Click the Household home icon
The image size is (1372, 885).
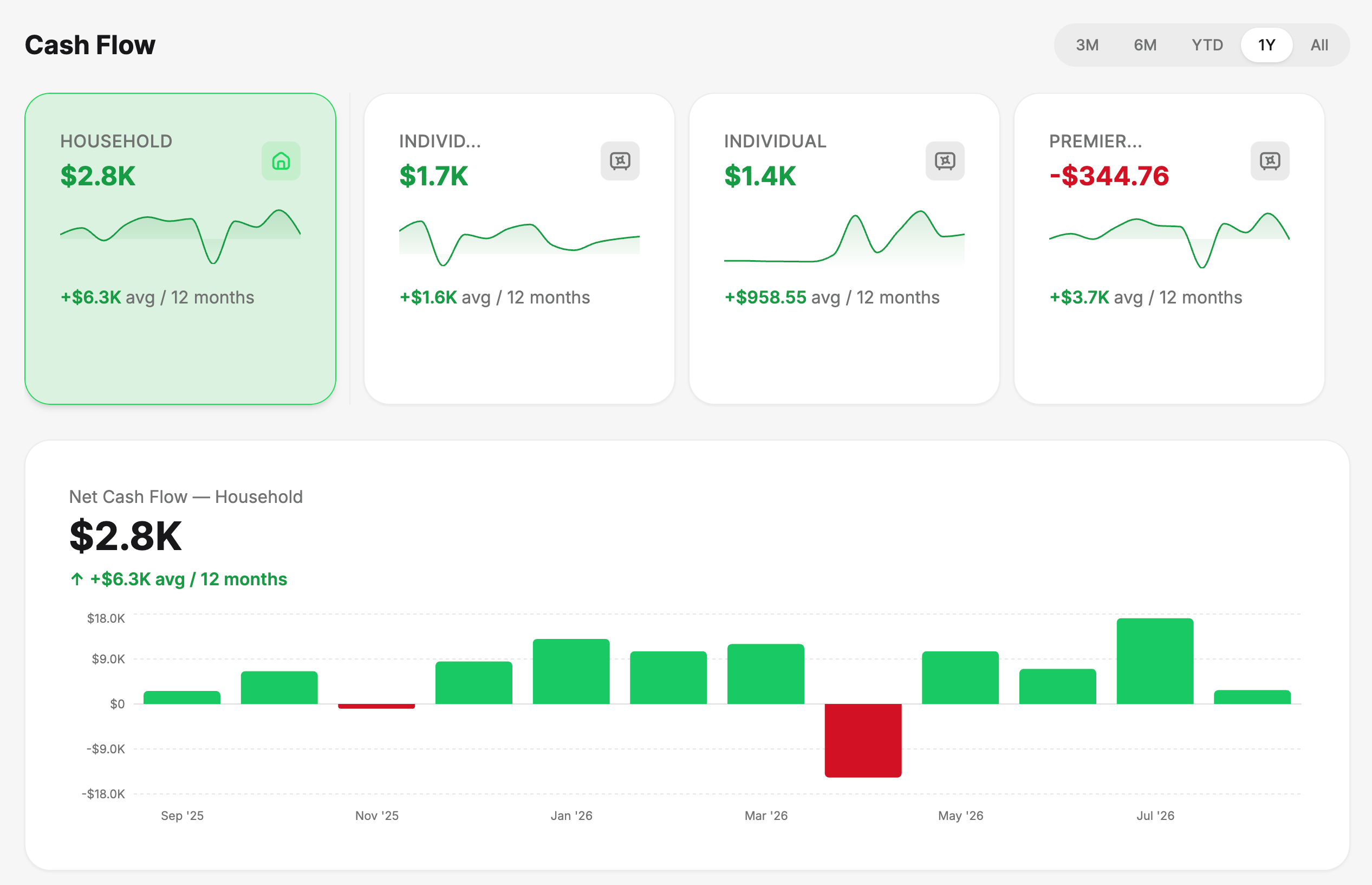click(x=281, y=161)
